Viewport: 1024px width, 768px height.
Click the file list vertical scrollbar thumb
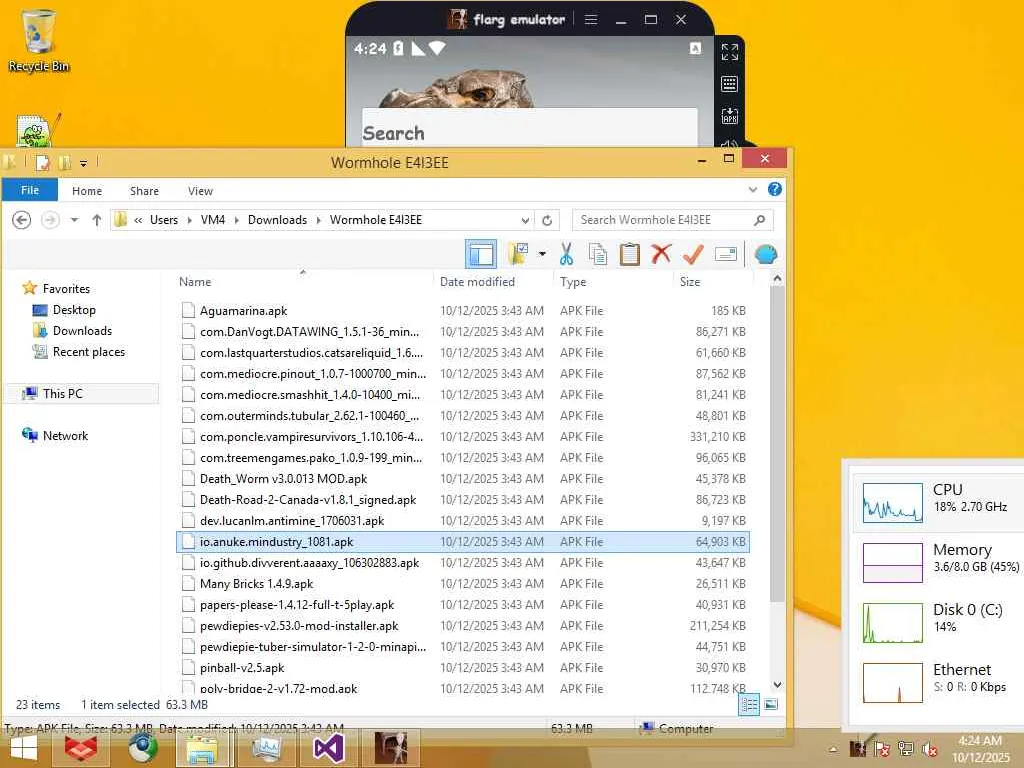click(777, 444)
